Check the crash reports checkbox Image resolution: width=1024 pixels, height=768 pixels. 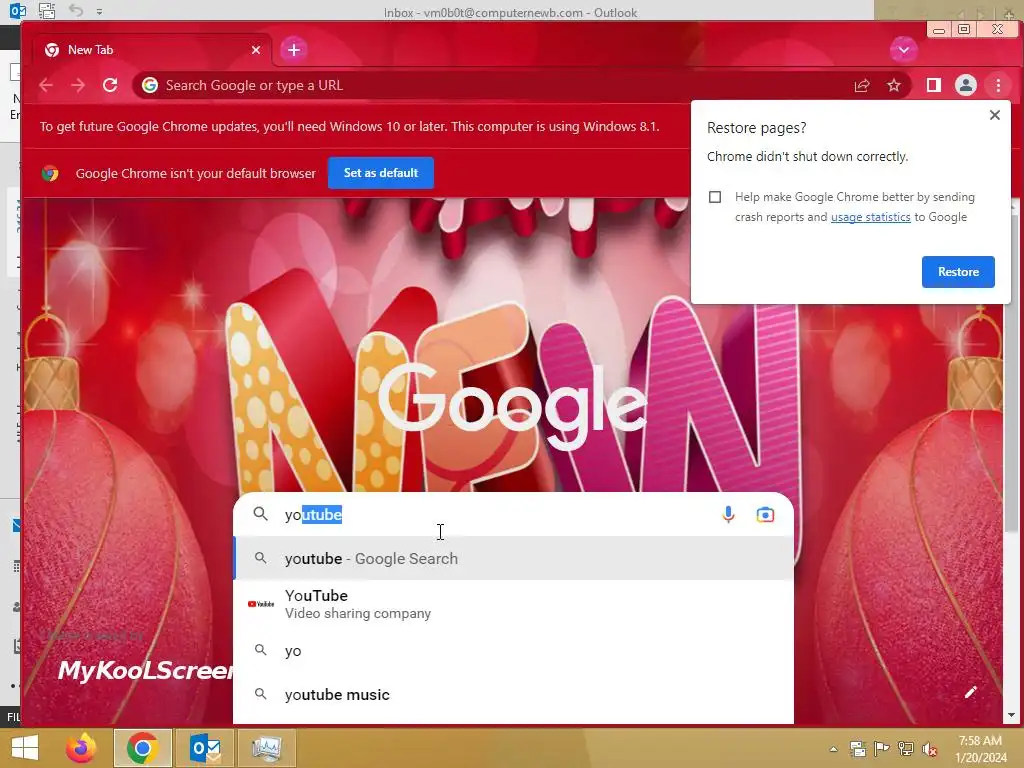pyautogui.click(x=715, y=197)
